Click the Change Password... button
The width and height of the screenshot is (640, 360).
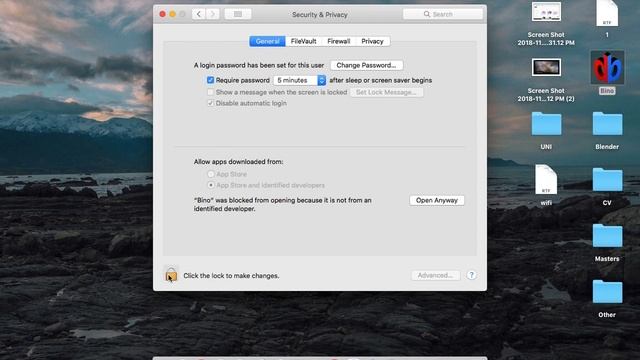pyautogui.click(x=366, y=65)
